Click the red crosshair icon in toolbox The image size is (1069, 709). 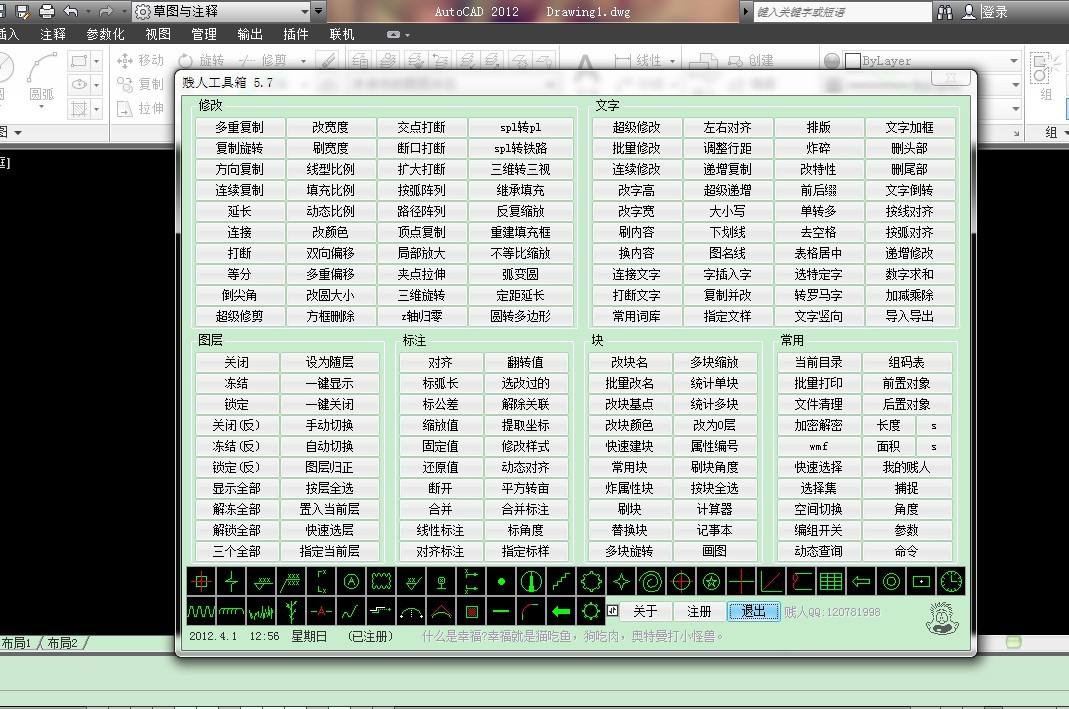(201, 581)
